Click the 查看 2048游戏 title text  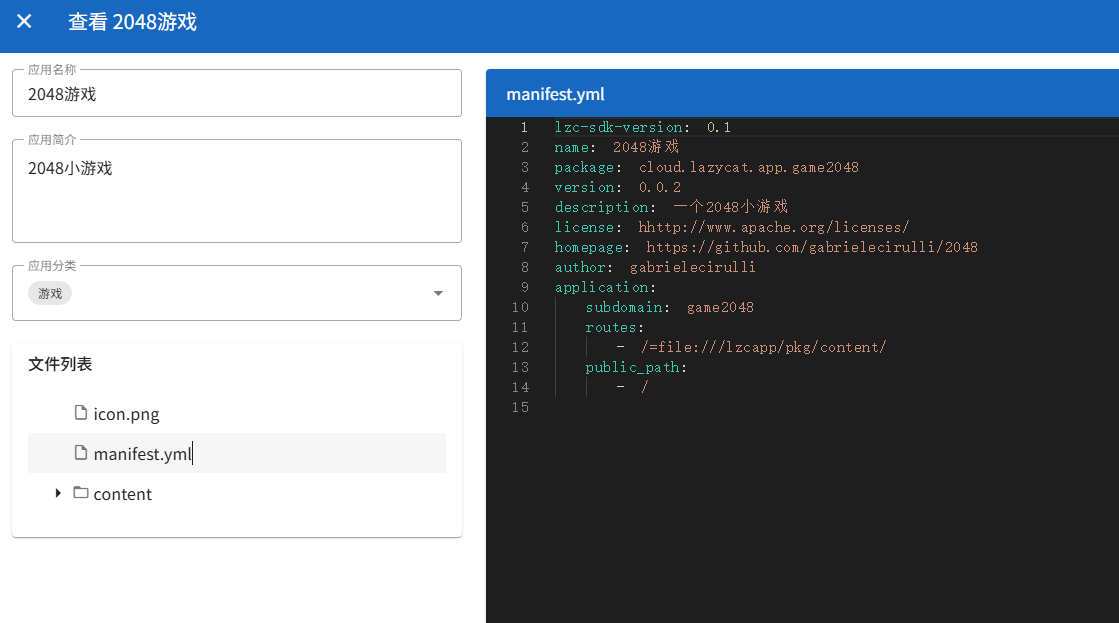click(x=132, y=22)
